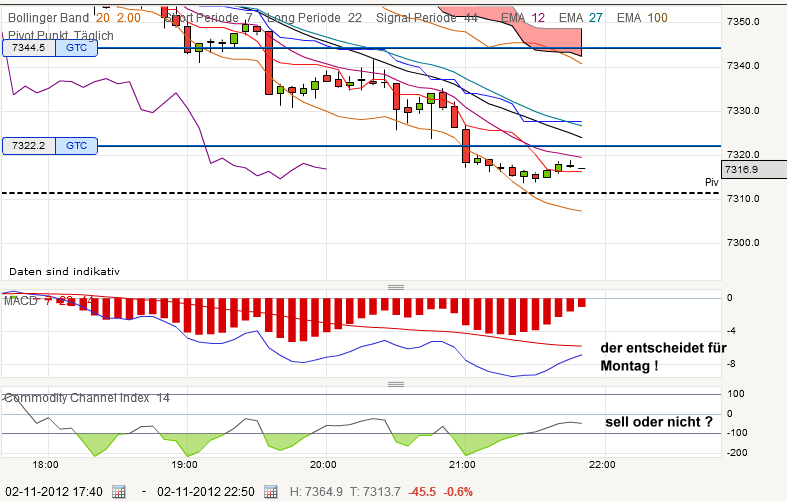Viewport: 787px width, 501px height.
Task: Click the EMA 100 indicator label
Action: (642, 18)
